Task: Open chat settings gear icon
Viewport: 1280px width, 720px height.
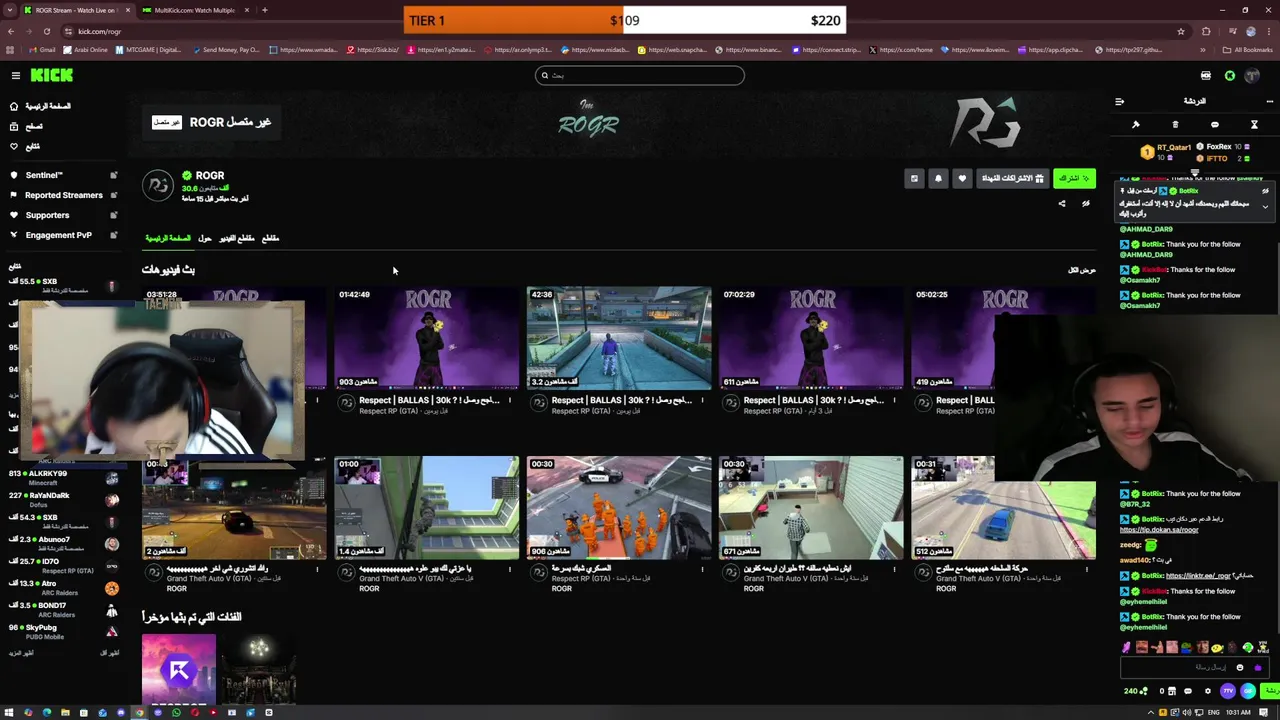Action: (1207, 691)
